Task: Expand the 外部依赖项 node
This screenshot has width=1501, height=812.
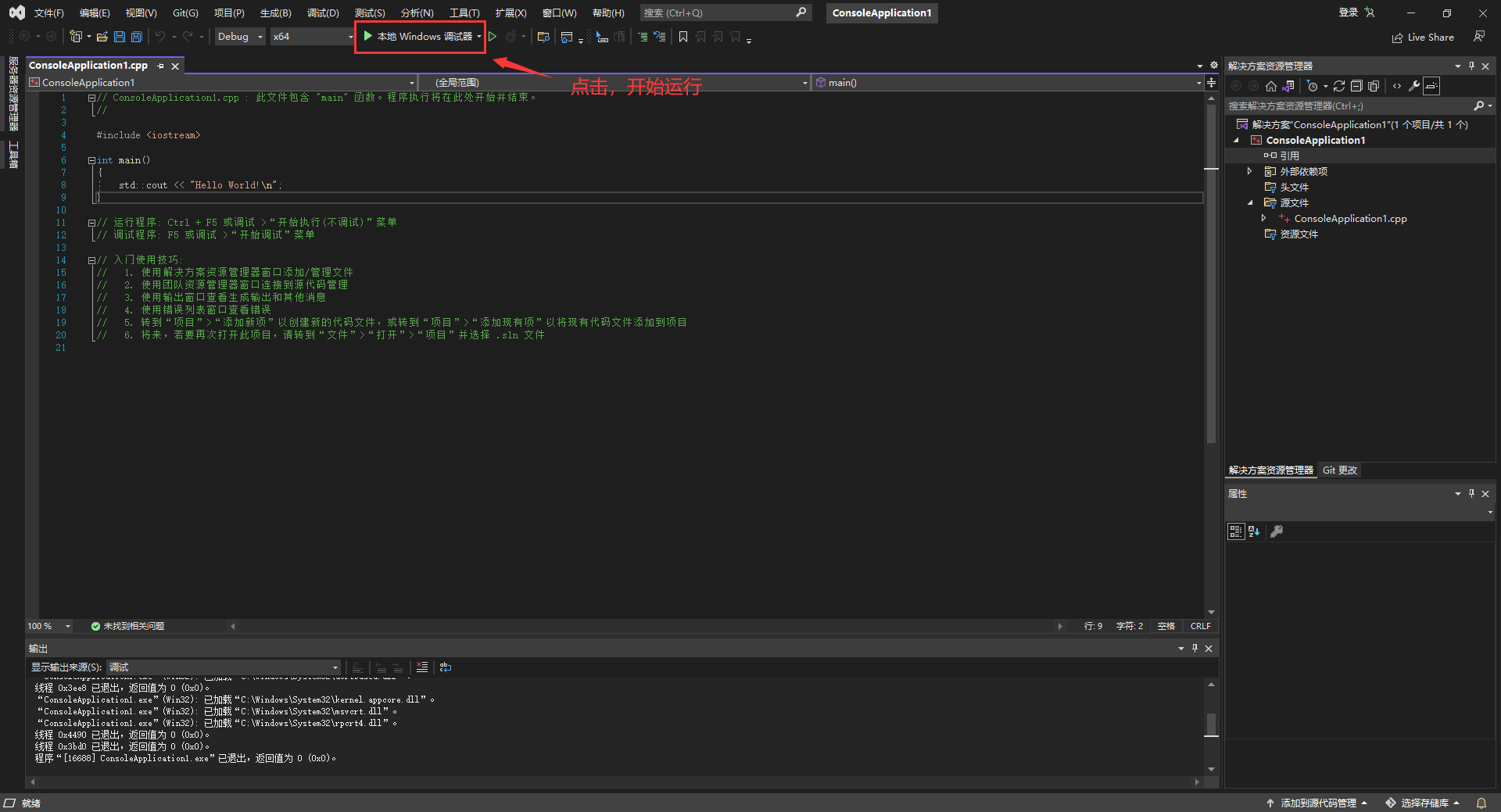Action: pos(1249,171)
